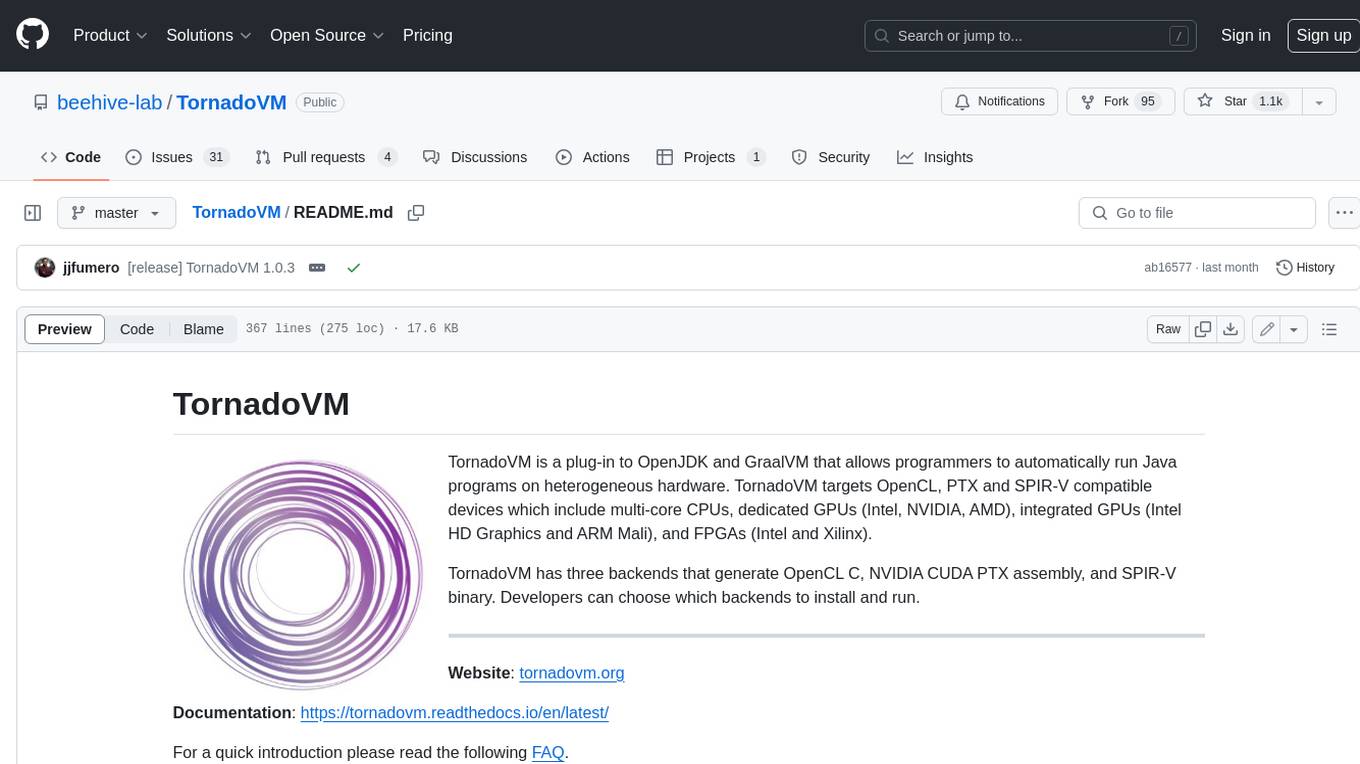The height and width of the screenshot is (764, 1360).
Task: Switch to the Pull requests tab
Action: tap(326, 157)
